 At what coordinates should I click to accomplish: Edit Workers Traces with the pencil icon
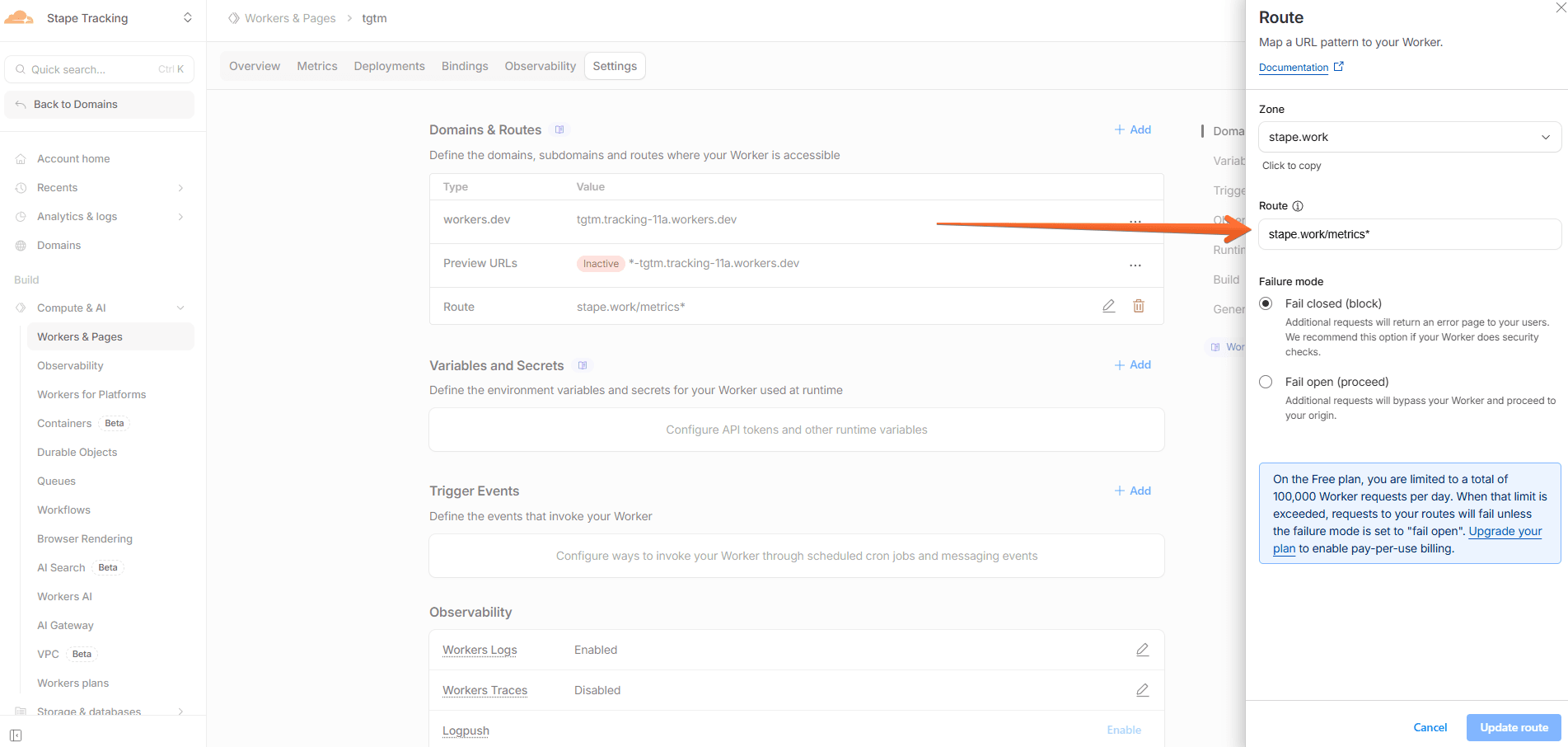(1142, 690)
